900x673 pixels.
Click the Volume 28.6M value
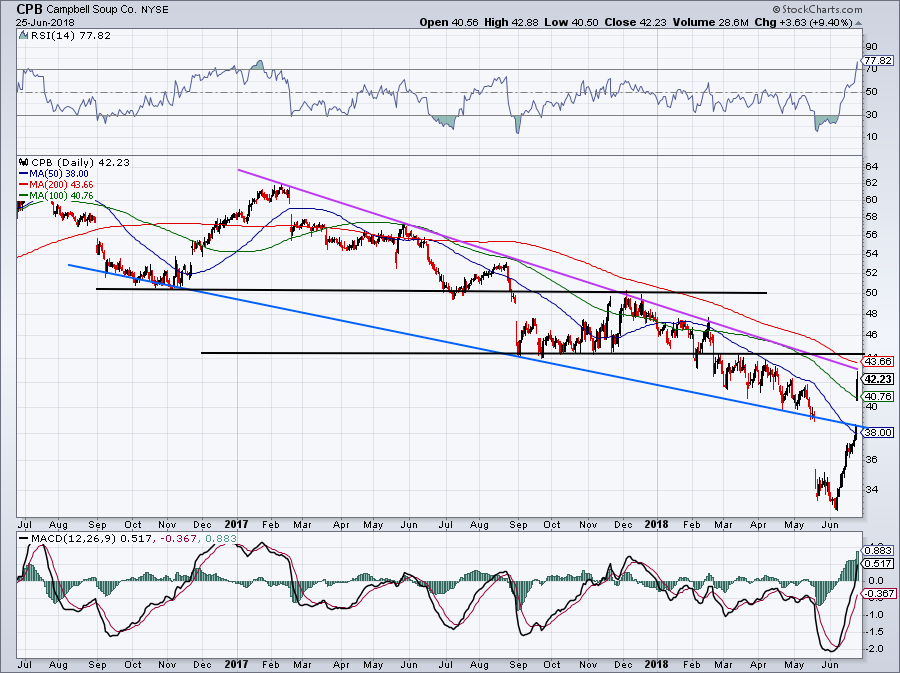[x=711, y=22]
